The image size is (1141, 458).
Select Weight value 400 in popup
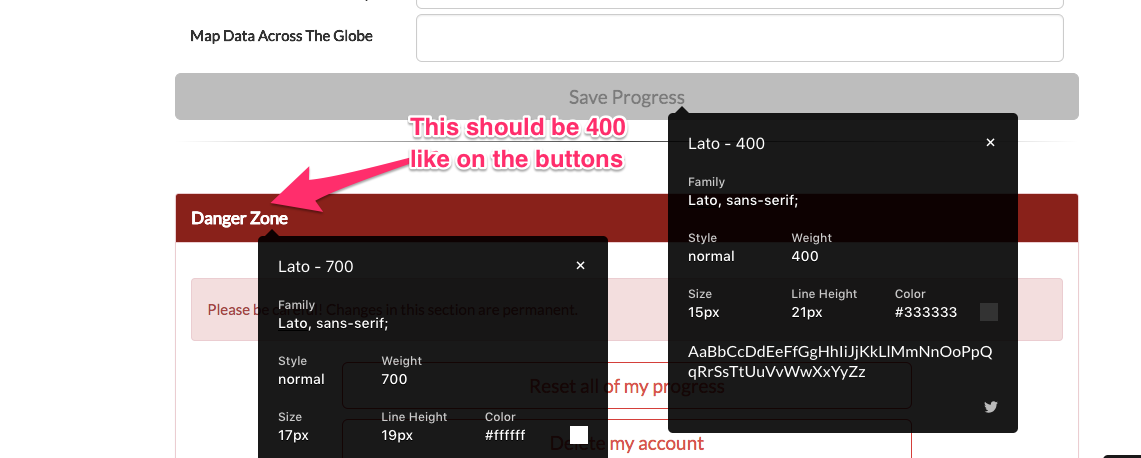pos(805,256)
